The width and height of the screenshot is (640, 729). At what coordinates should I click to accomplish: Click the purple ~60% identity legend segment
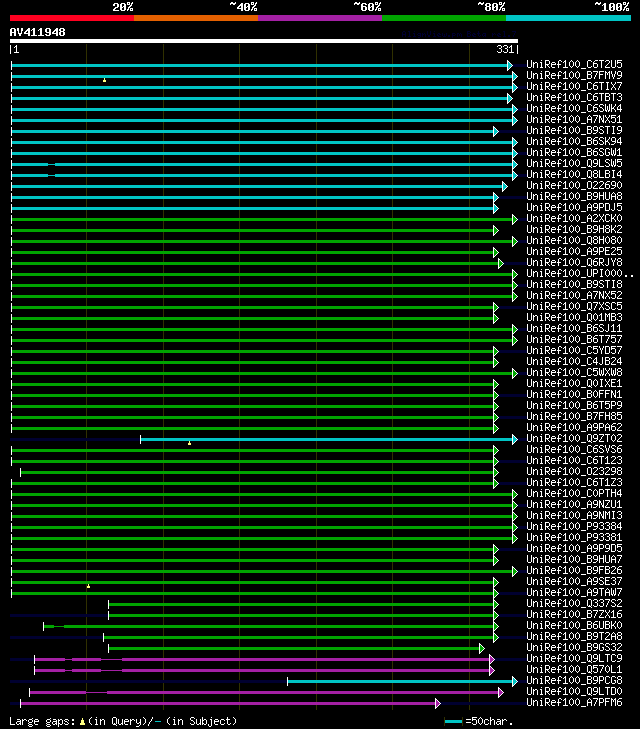(320, 18)
